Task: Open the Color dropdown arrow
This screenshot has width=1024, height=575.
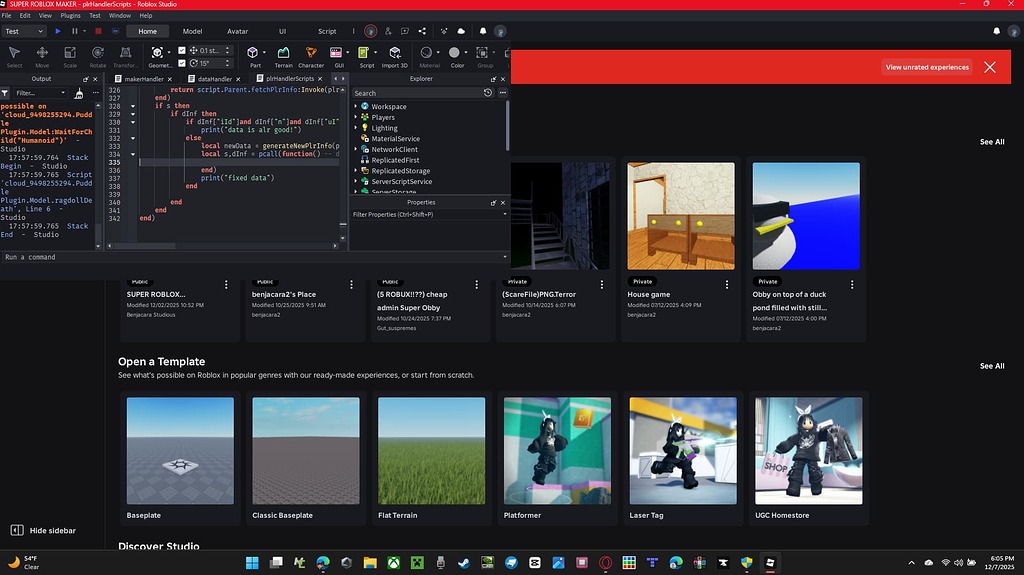Action: point(466,52)
